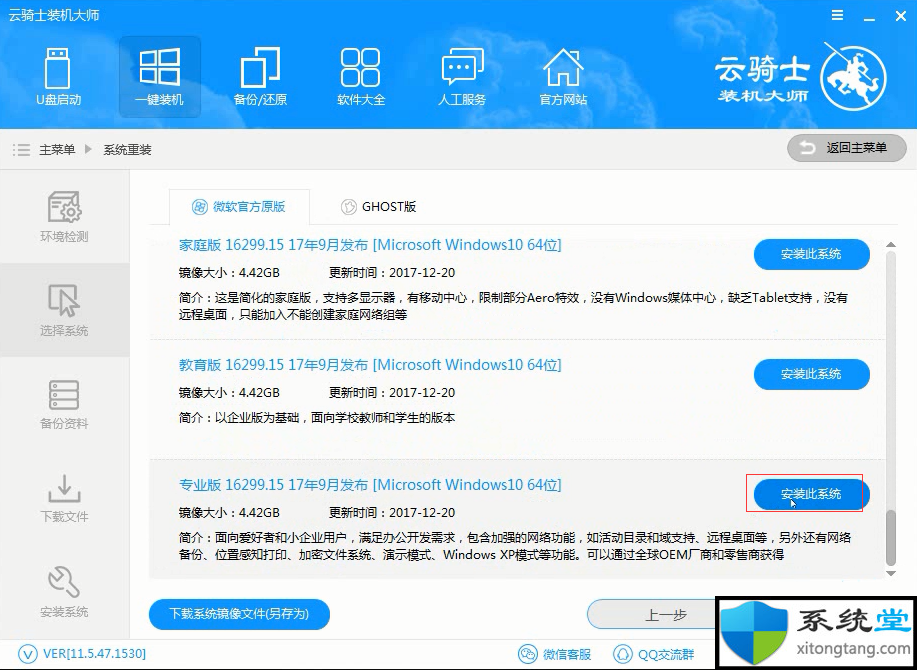
Task: Click 下载系统镜像文件(另存为) button
Action: pos(239,614)
